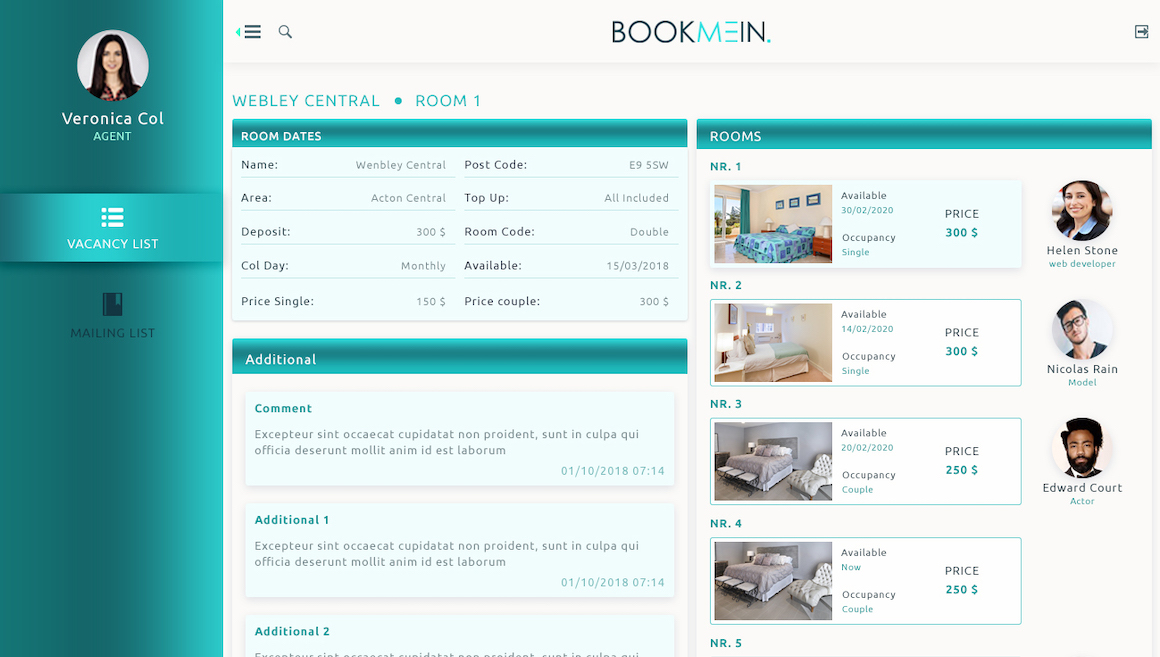Click the 300 $ price in room NR. 2
The width and height of the screenshot is (1160, 657).
(962, 351)
